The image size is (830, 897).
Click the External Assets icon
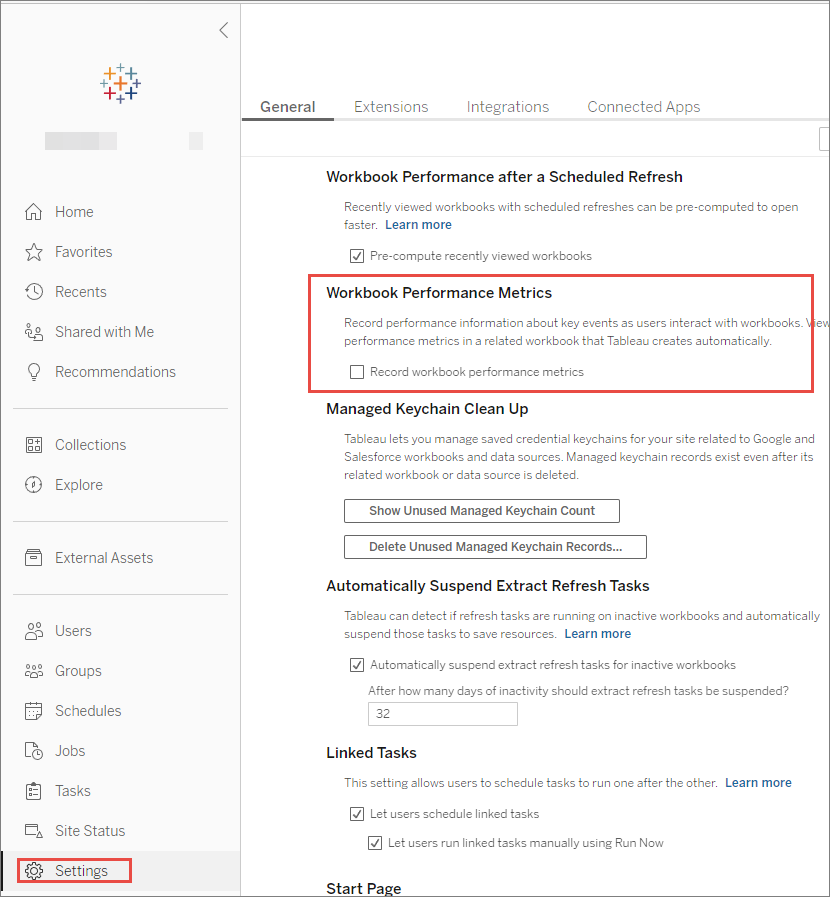tap(34, 558)
